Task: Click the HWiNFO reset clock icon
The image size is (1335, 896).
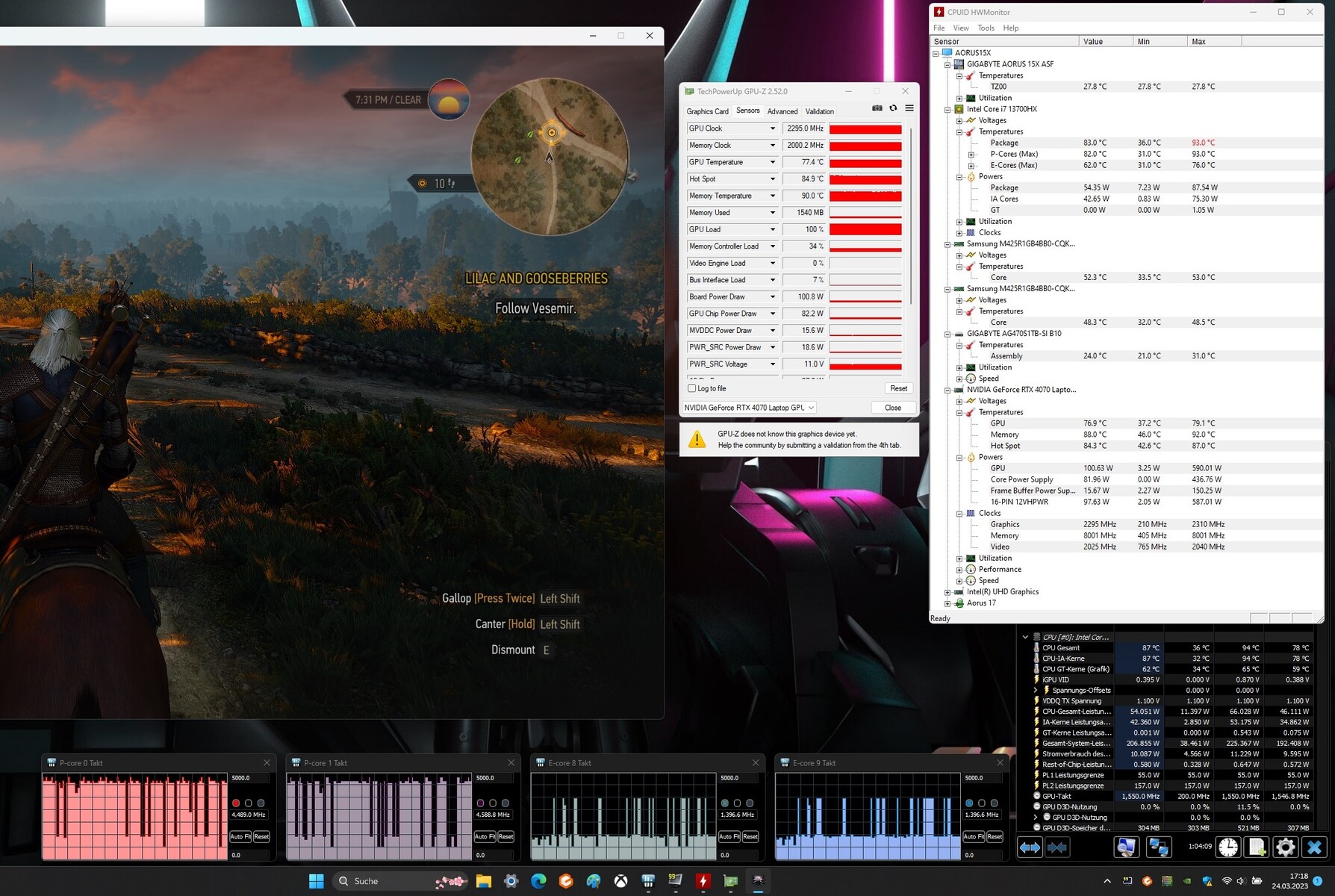Action: [1228, 847]
